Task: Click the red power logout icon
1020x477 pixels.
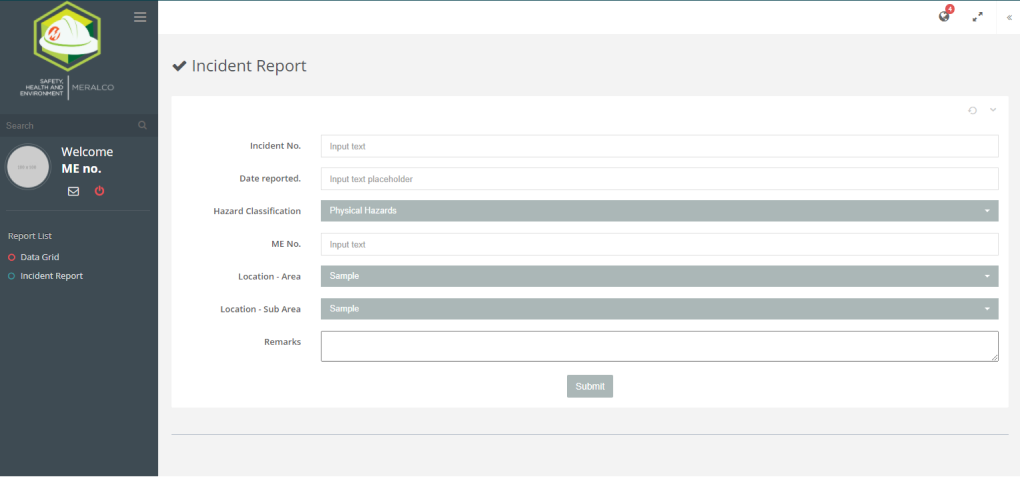Action: click(x=99, y=191)
